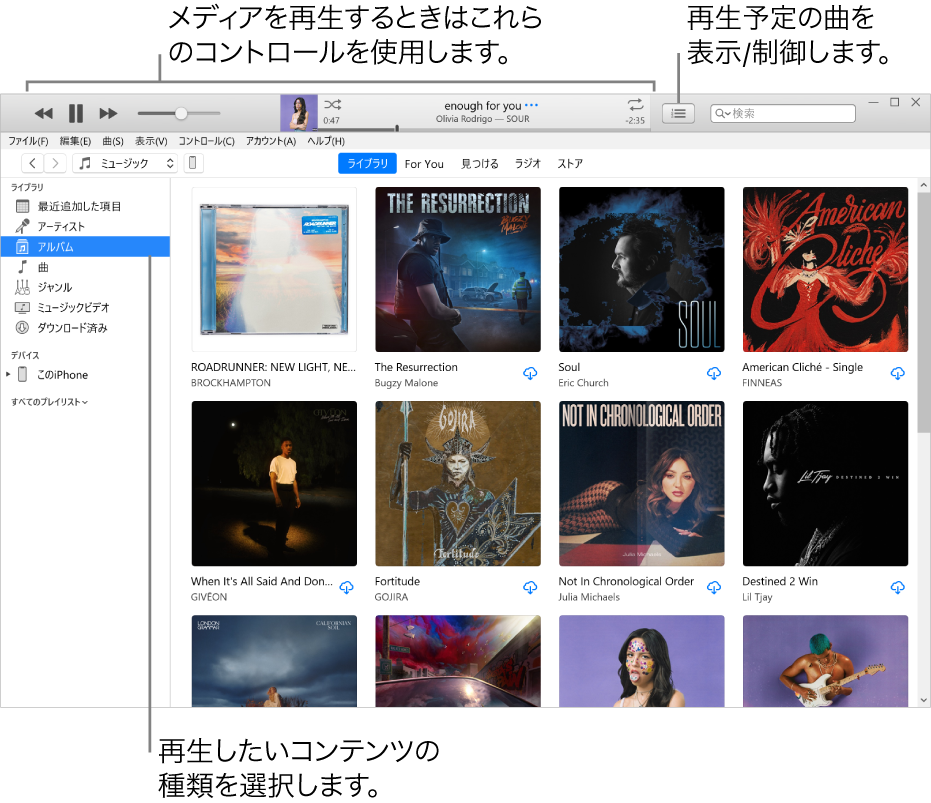Download When It's All Said And Done cloud icon
This screenshot has height=803, width=931.
346,587
